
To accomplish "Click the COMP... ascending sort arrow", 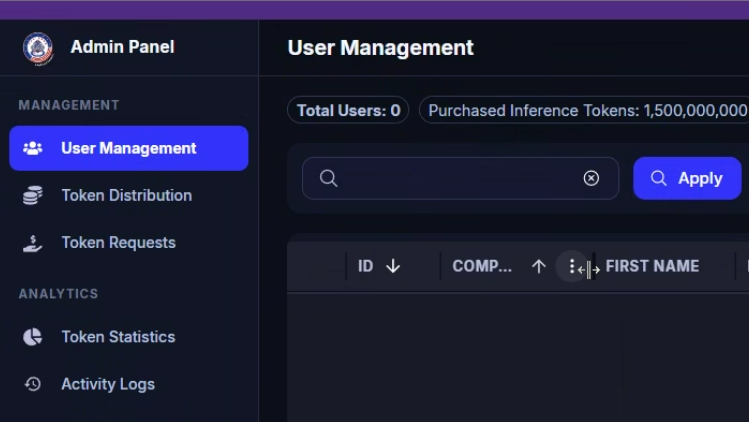I will 539,266.
